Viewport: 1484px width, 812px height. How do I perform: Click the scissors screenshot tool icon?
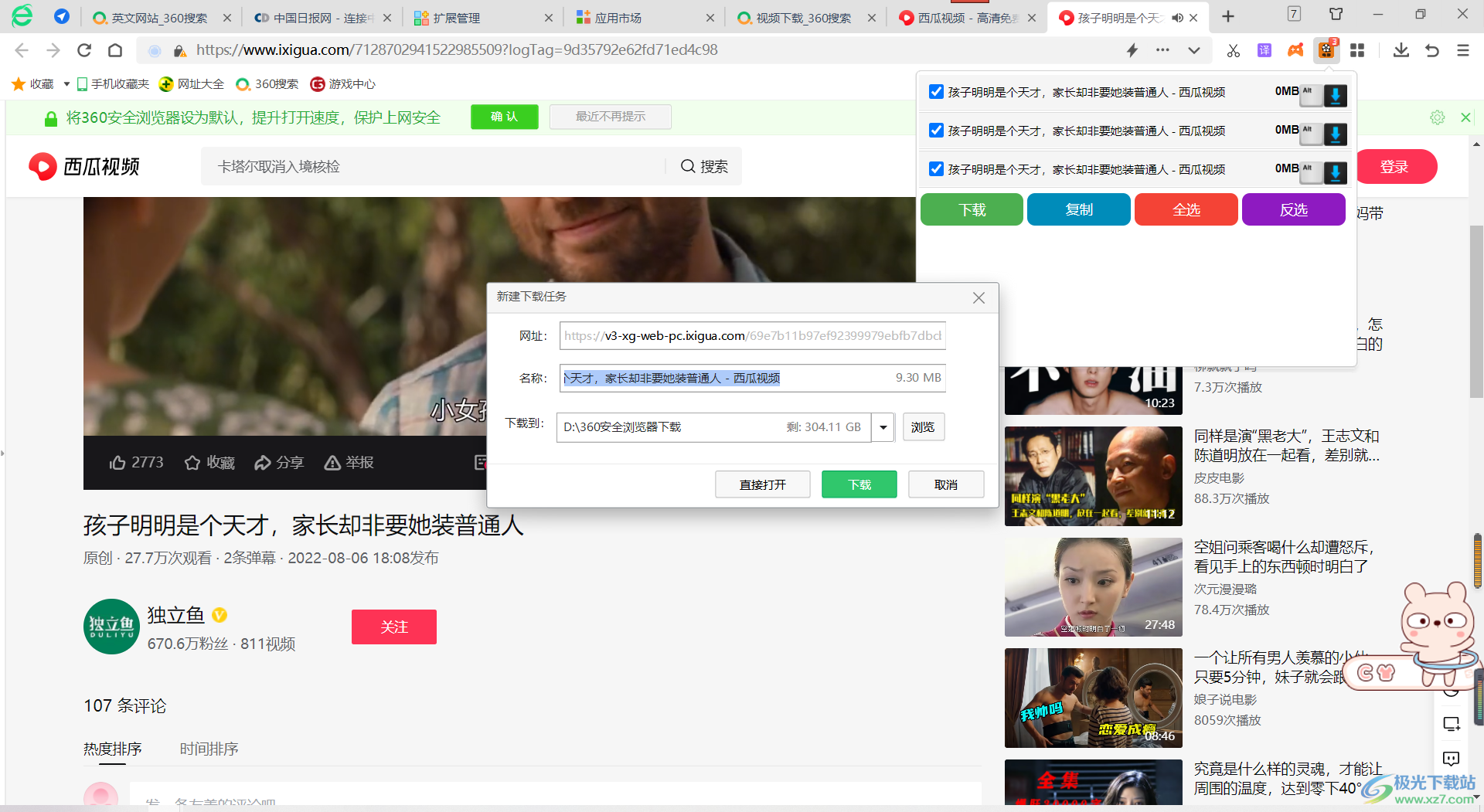pos(1233,51)
